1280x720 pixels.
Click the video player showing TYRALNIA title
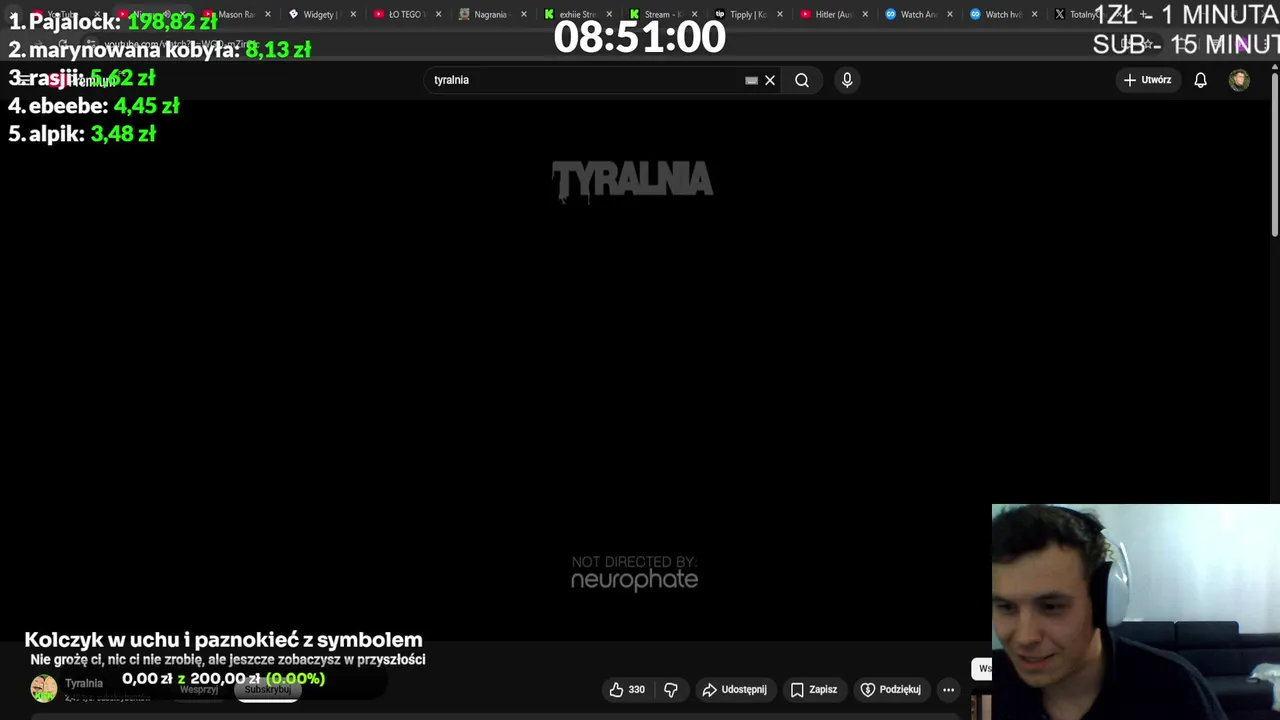pyautogui.click(x=634, y=370)
